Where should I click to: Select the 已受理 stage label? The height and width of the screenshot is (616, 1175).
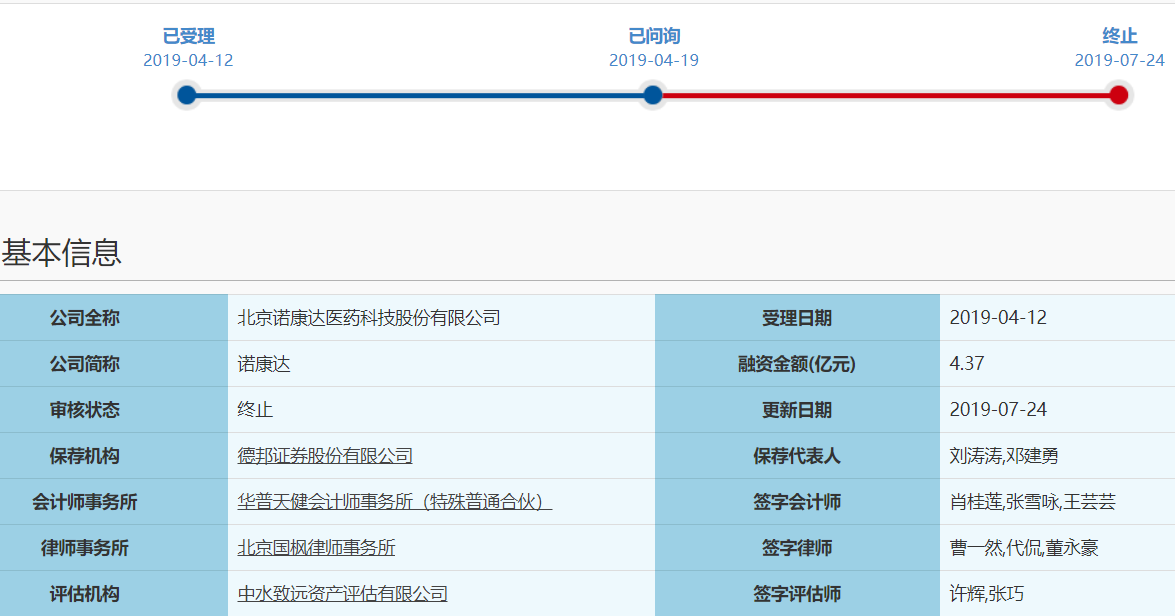pyautogui.click(x=188, y=35)
